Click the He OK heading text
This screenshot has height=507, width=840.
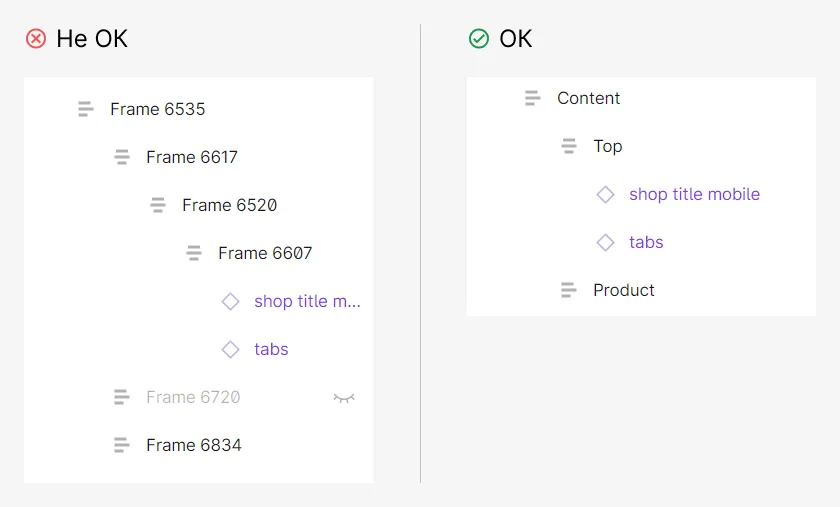click(x=92, y=39)
